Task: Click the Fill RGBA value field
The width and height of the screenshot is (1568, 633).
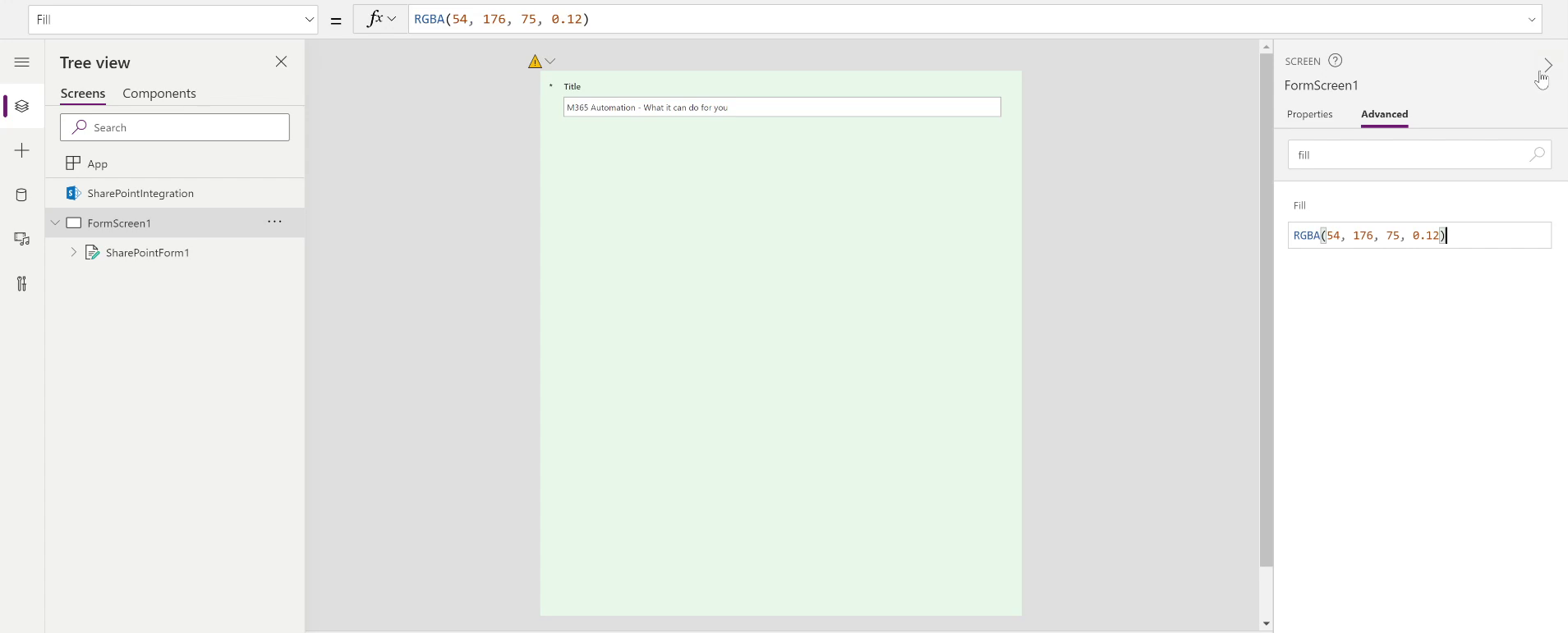Action: 1419,236
